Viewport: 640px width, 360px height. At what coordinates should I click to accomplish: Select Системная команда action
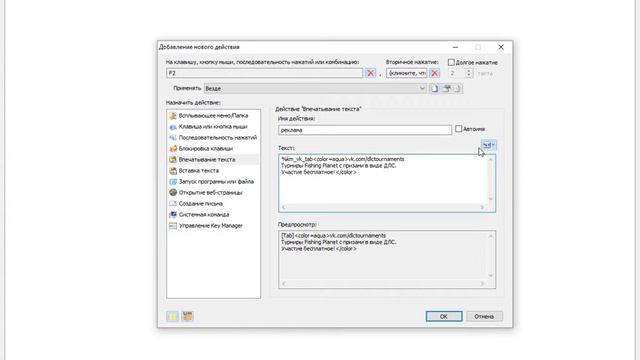pyautogui.click(x=213, y=215)
